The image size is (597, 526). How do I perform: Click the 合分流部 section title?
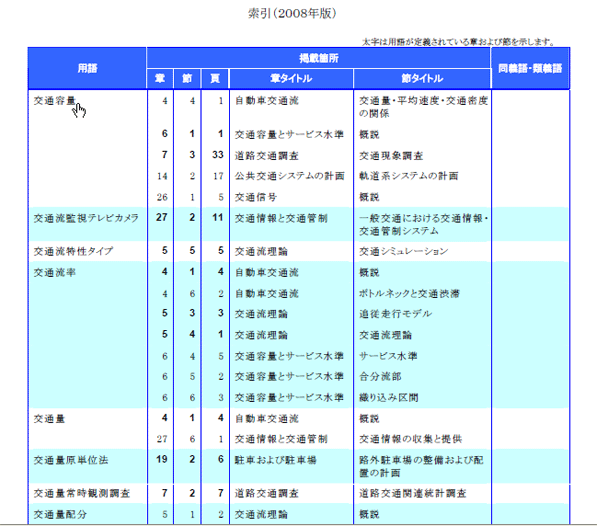(x=380, y=376)
